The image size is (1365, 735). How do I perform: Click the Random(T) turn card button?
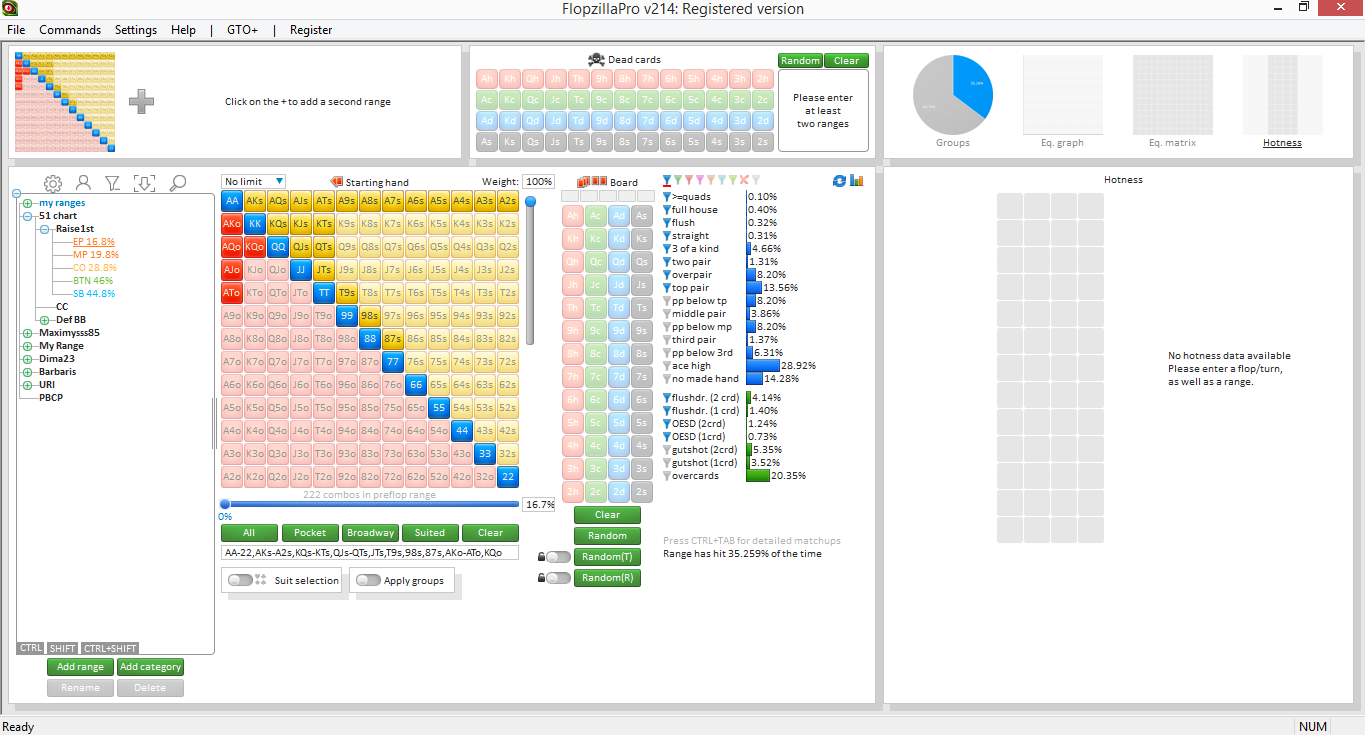click(x=607, y=557)
